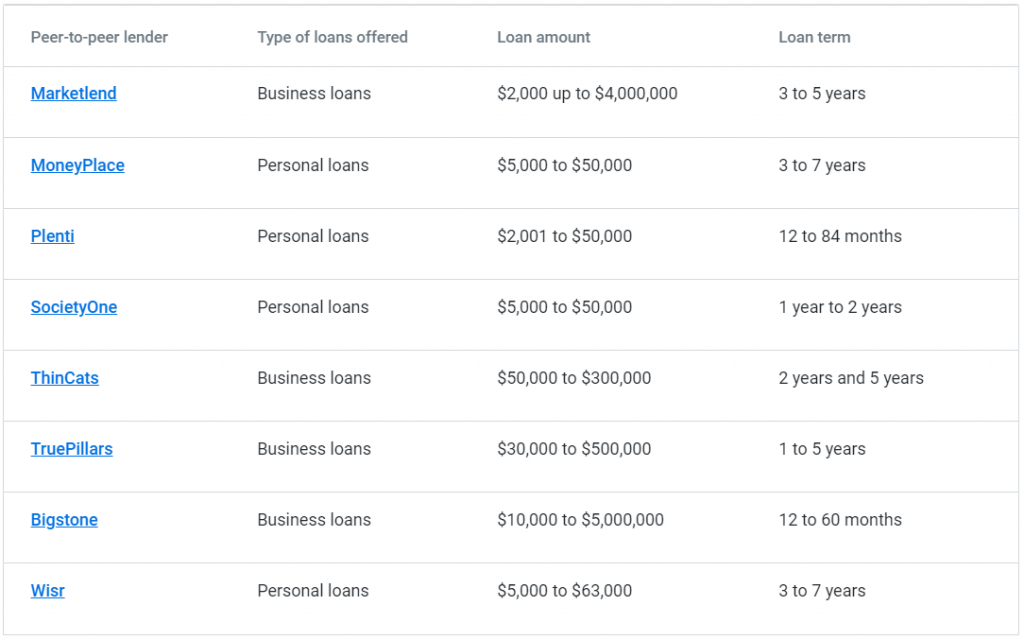This screenshot has width=1024, height=640.
Task: Visit the ThinCats lender link
Action: [64, 379]
